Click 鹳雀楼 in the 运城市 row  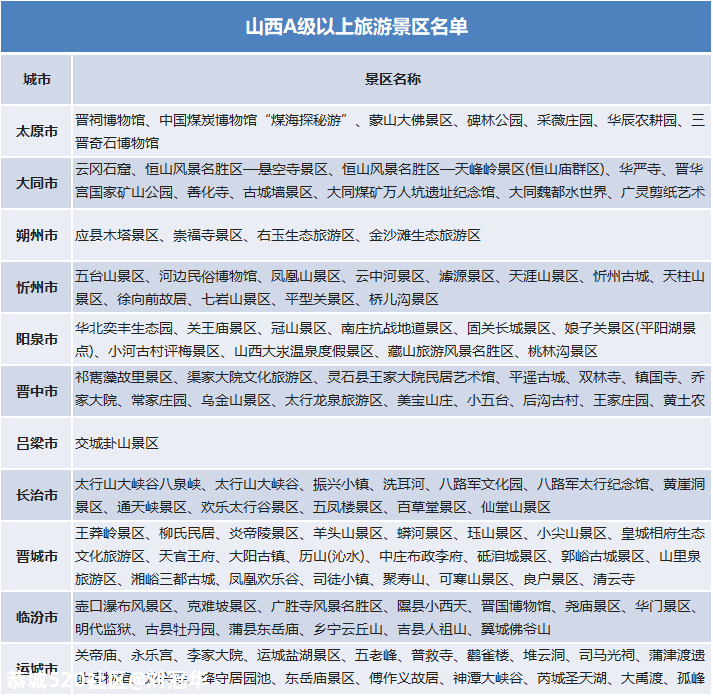click(x=488, y=655)
